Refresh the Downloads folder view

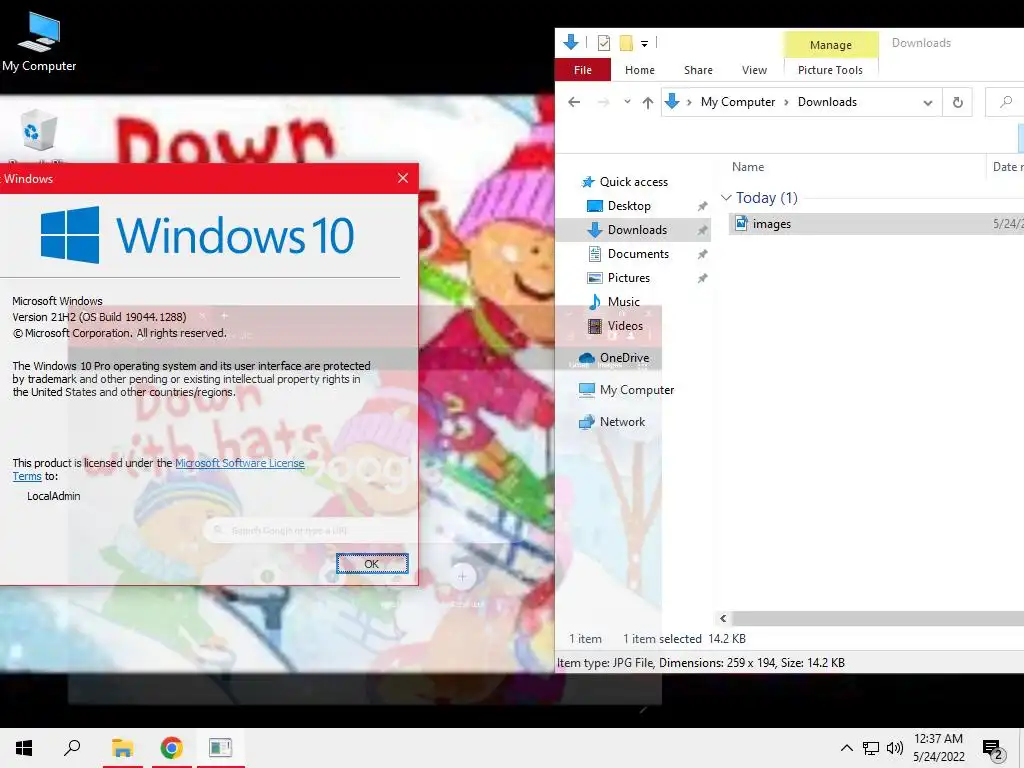point(957,103)
